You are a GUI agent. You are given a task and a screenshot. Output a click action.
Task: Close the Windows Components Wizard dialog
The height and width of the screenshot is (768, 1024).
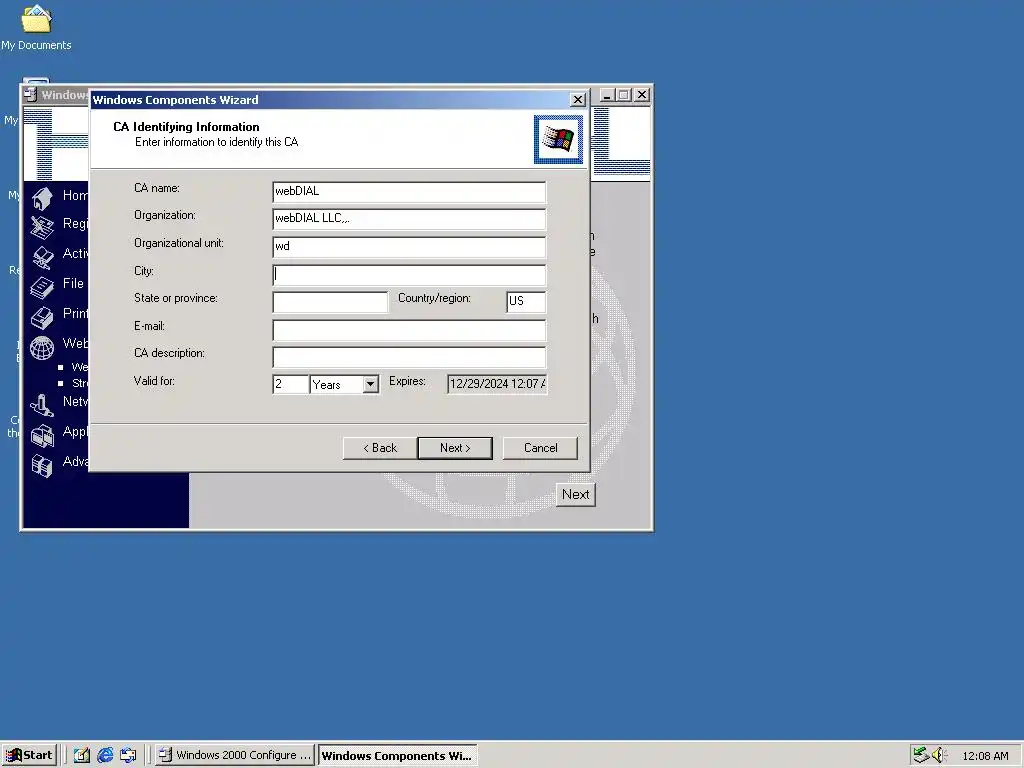tap(577, 99)
